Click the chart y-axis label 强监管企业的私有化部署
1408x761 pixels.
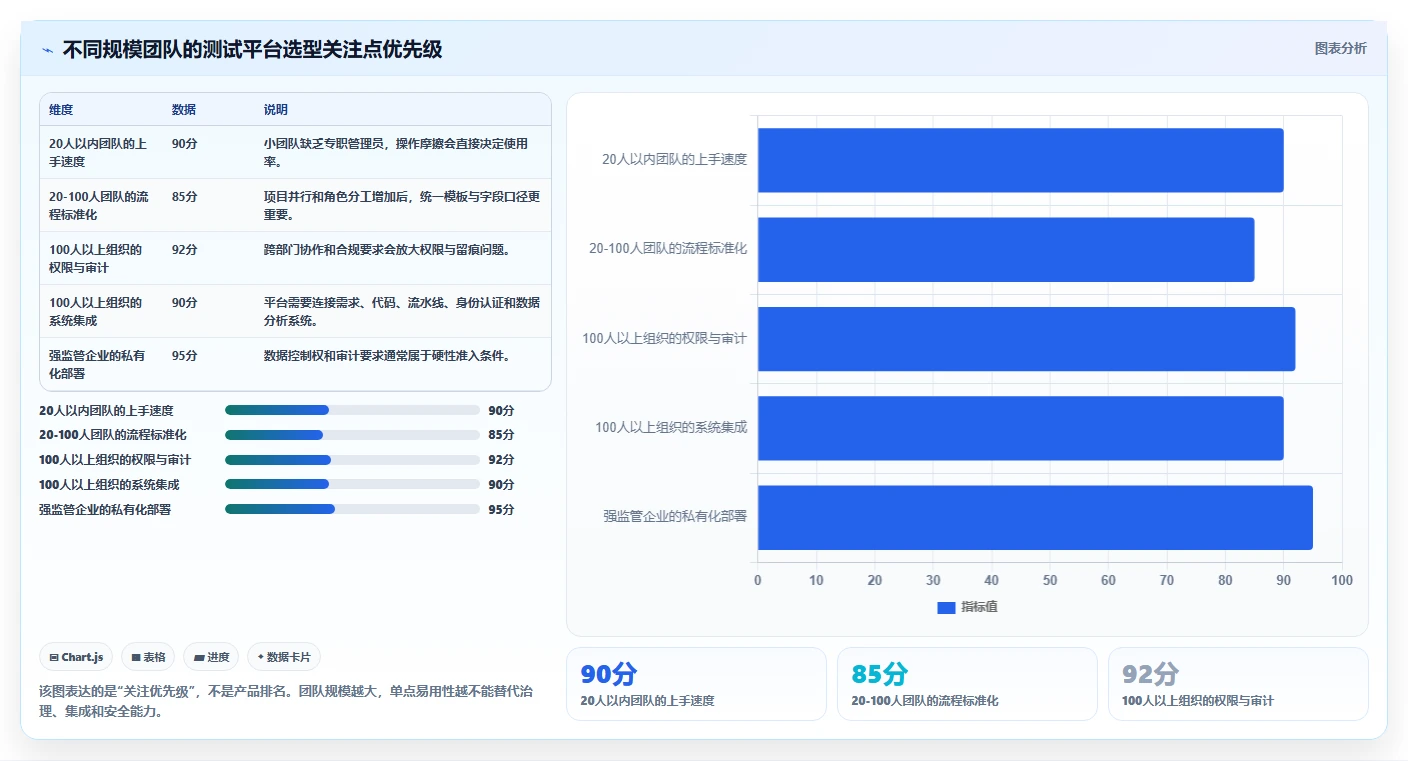pyautogui.click(x=675, y=516)
